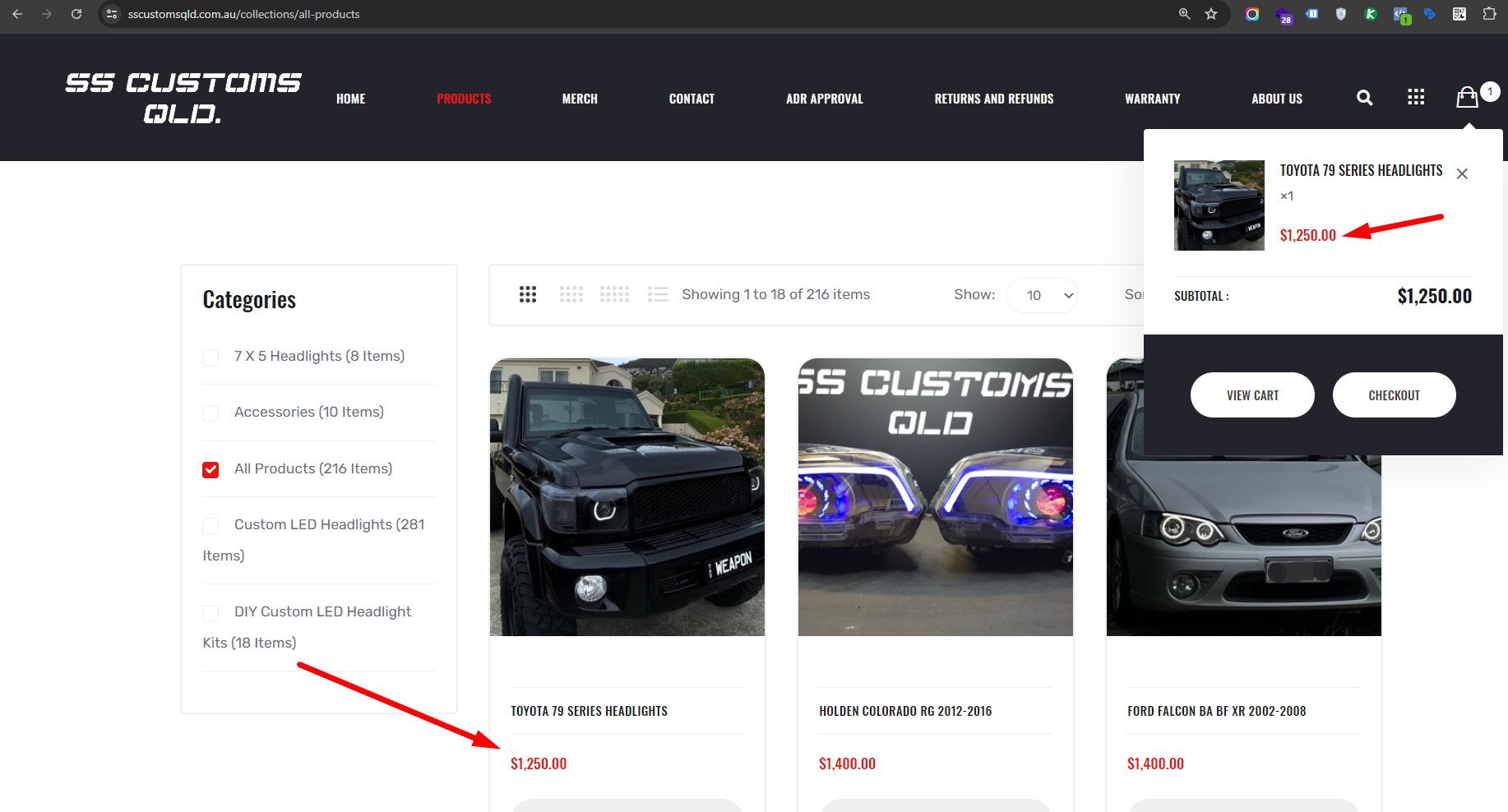Click the cart SUBTOTAL amount $1,250.00
The height and width of the screenshot is (812, 1508).
coord(1434,296)
